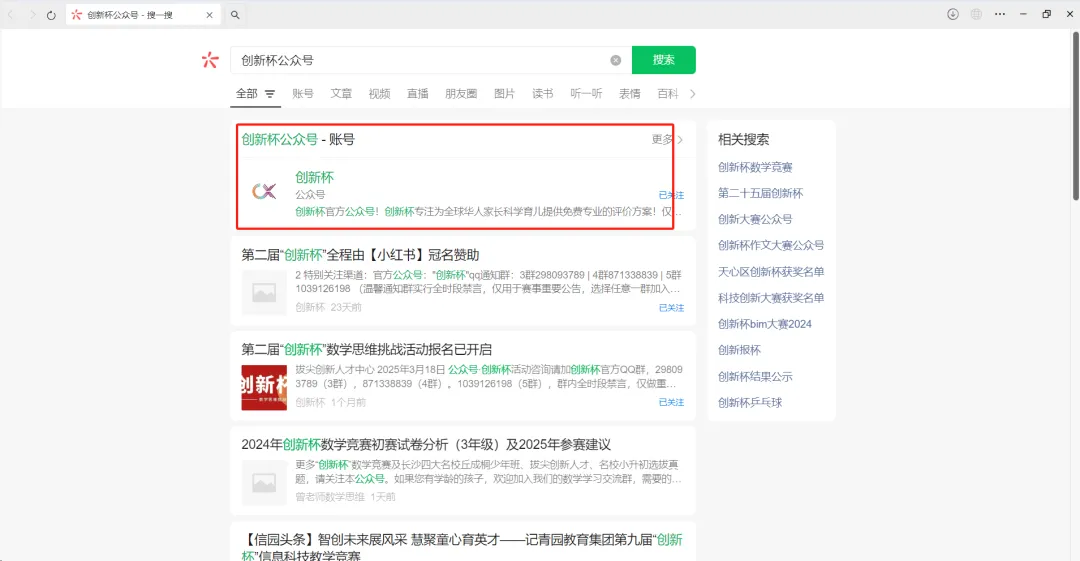This screenshot has height=561, width=1080.
Task: Open article 【信园头条】智创未来展风采
Action: click(x=461, y=547)
